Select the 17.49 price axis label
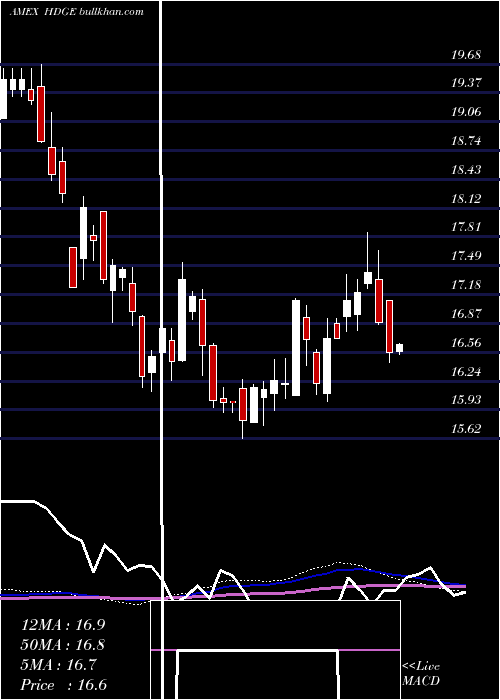The image size is (500, 700). [466, 256]
